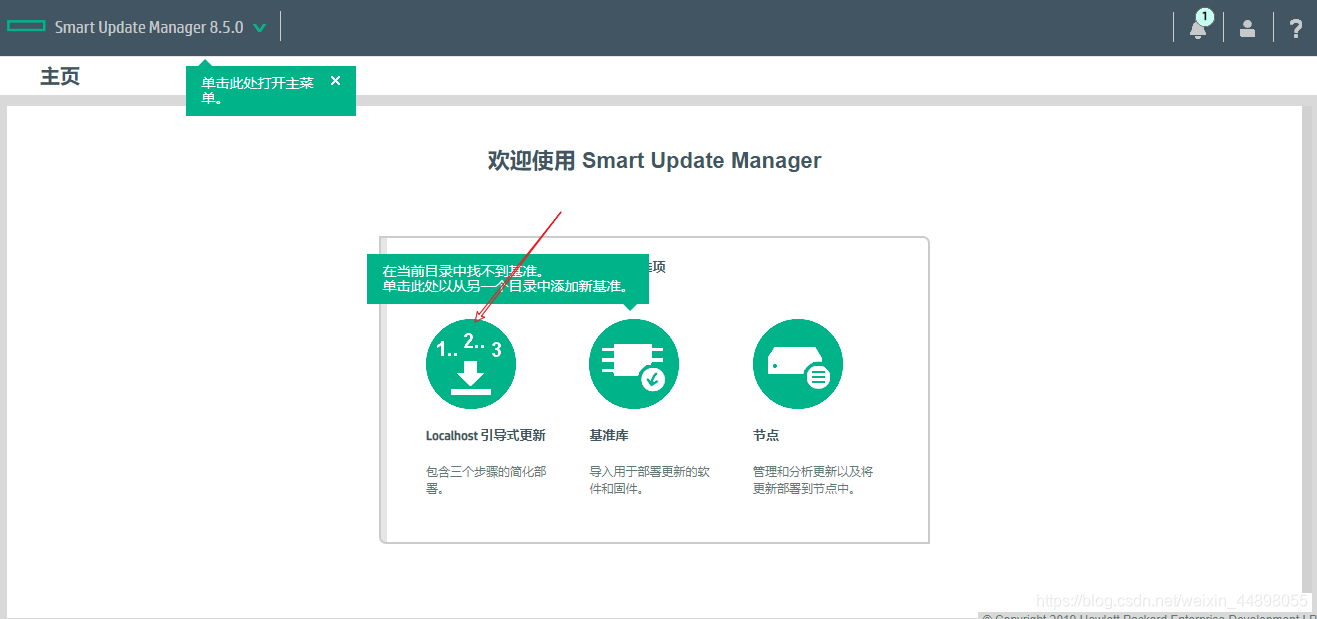Open the help question mark icon
Image resolution: width=1317 pixels, height=619 pixels.
point(1295,28)
